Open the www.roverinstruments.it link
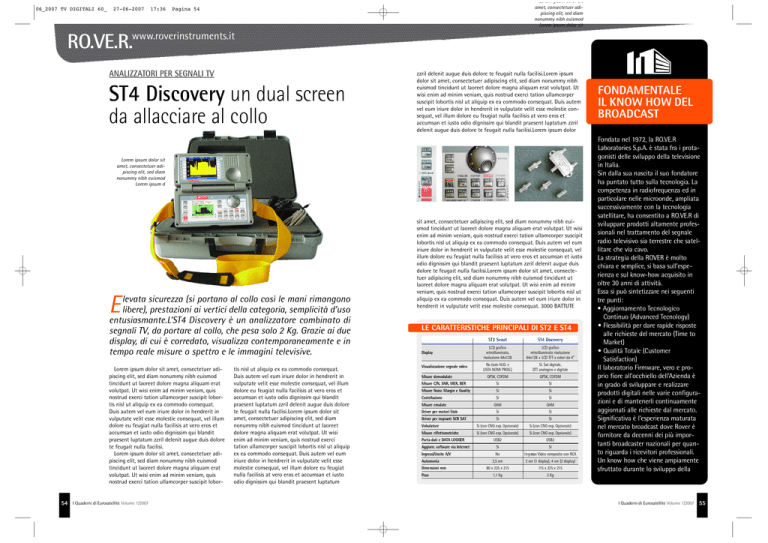The image size is (768, 543). [184, 36]
